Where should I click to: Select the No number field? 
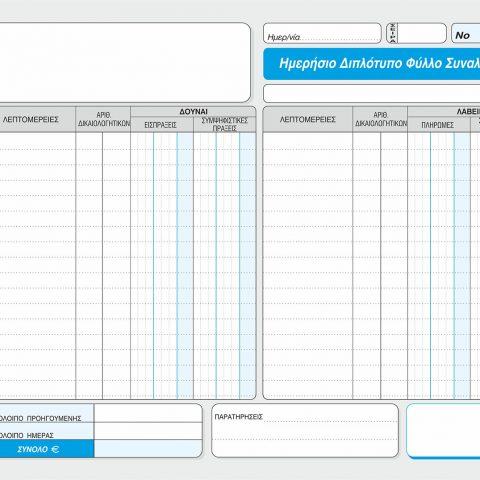tap(466, 33)
